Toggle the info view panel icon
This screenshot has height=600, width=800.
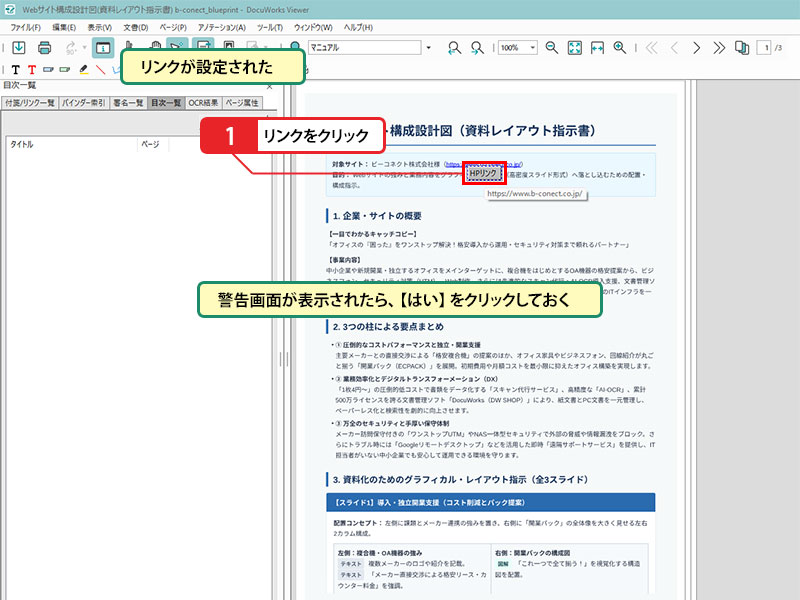click(103, 48)
